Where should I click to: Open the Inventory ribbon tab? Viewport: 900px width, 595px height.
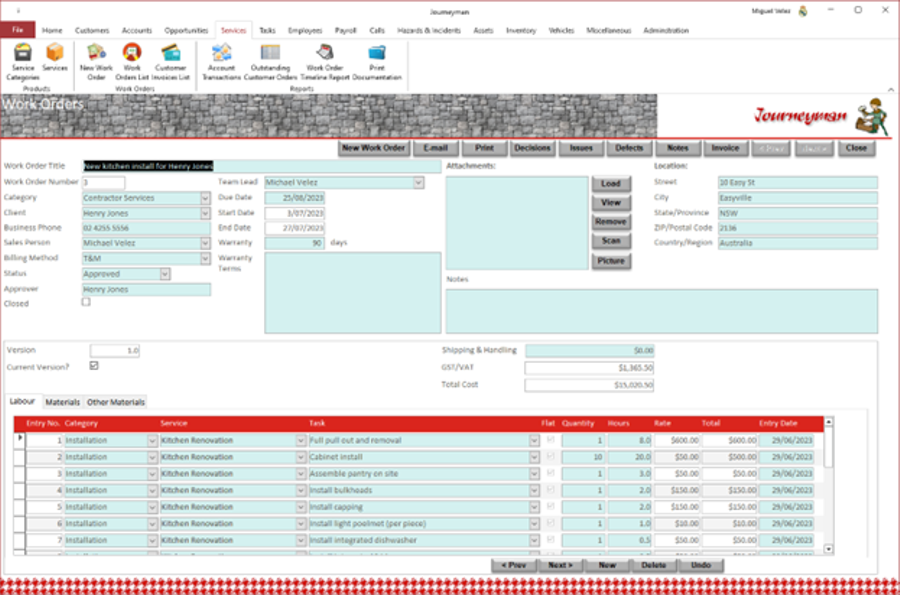521,30
